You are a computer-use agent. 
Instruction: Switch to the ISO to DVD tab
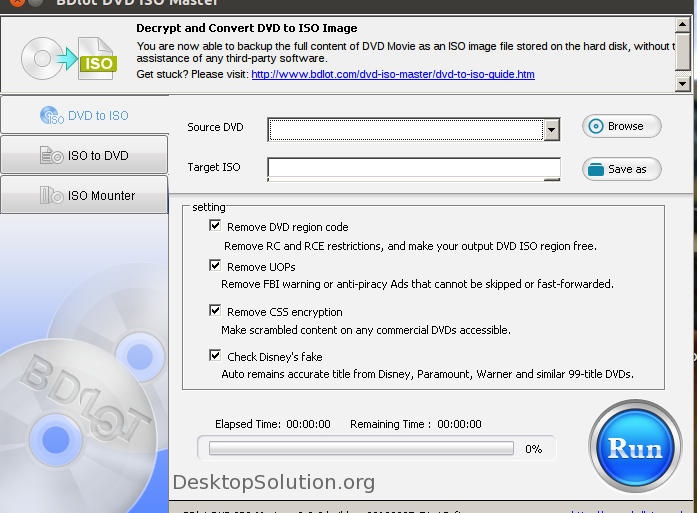tap(84, 155)
